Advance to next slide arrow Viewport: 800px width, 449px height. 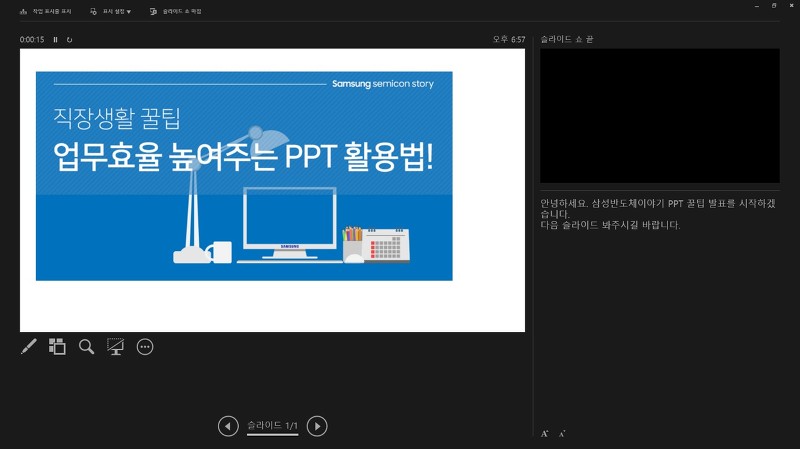click(x=317, y=426)
